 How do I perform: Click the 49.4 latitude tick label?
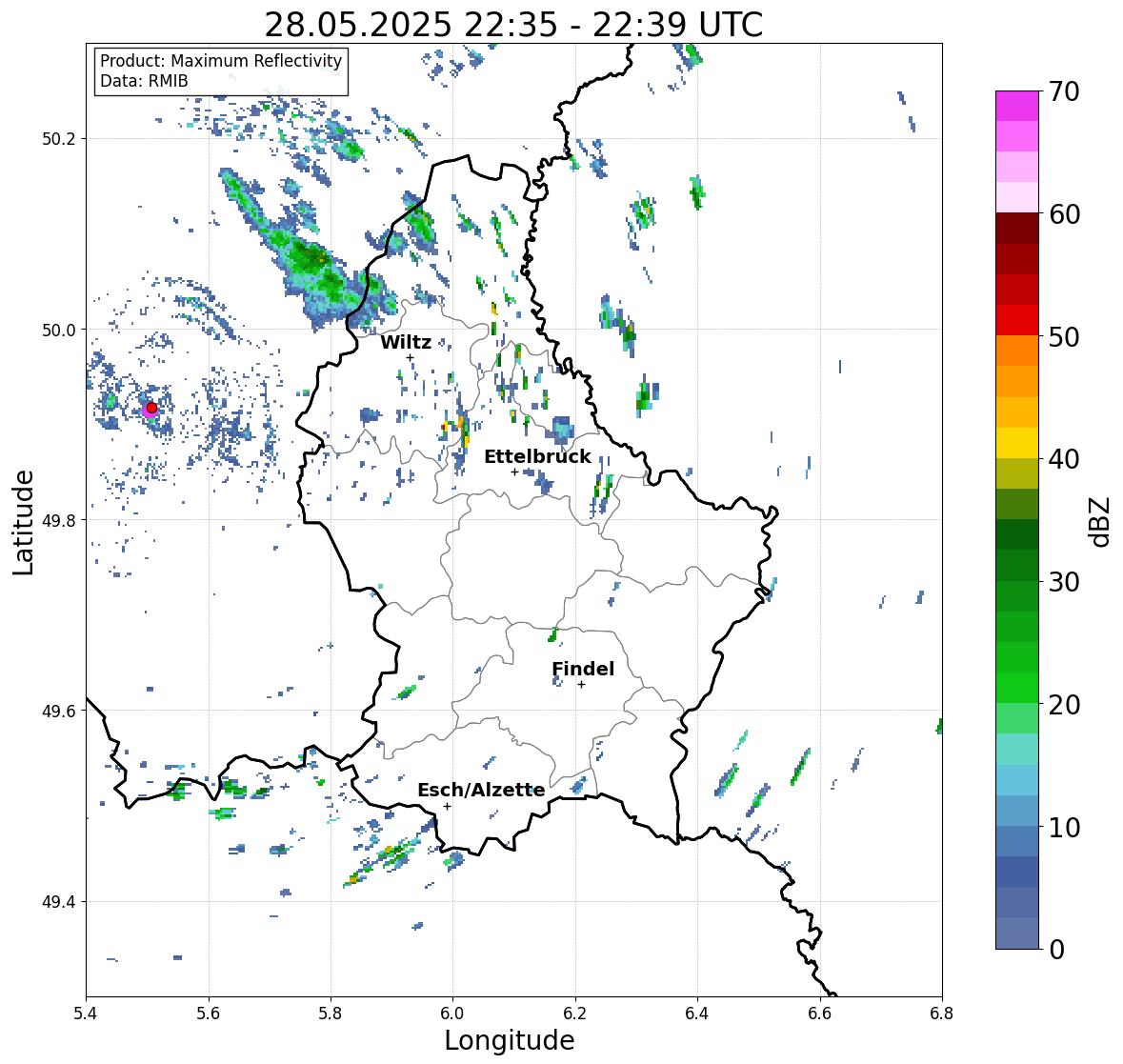click(59, 902)
